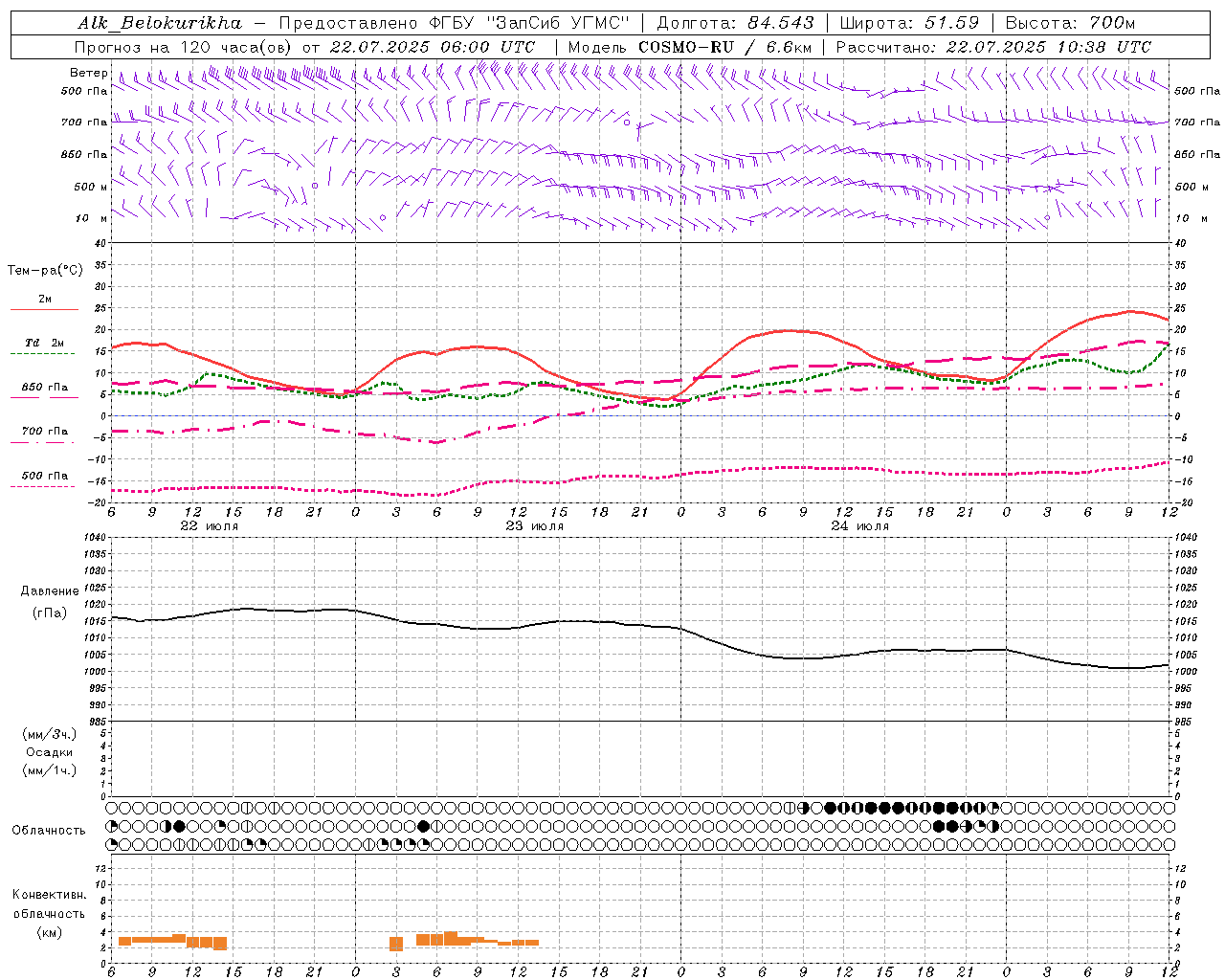Screen dimensions: 1225x980
Task: Click the Облачность cloud cover label
Action: [49, 831]
